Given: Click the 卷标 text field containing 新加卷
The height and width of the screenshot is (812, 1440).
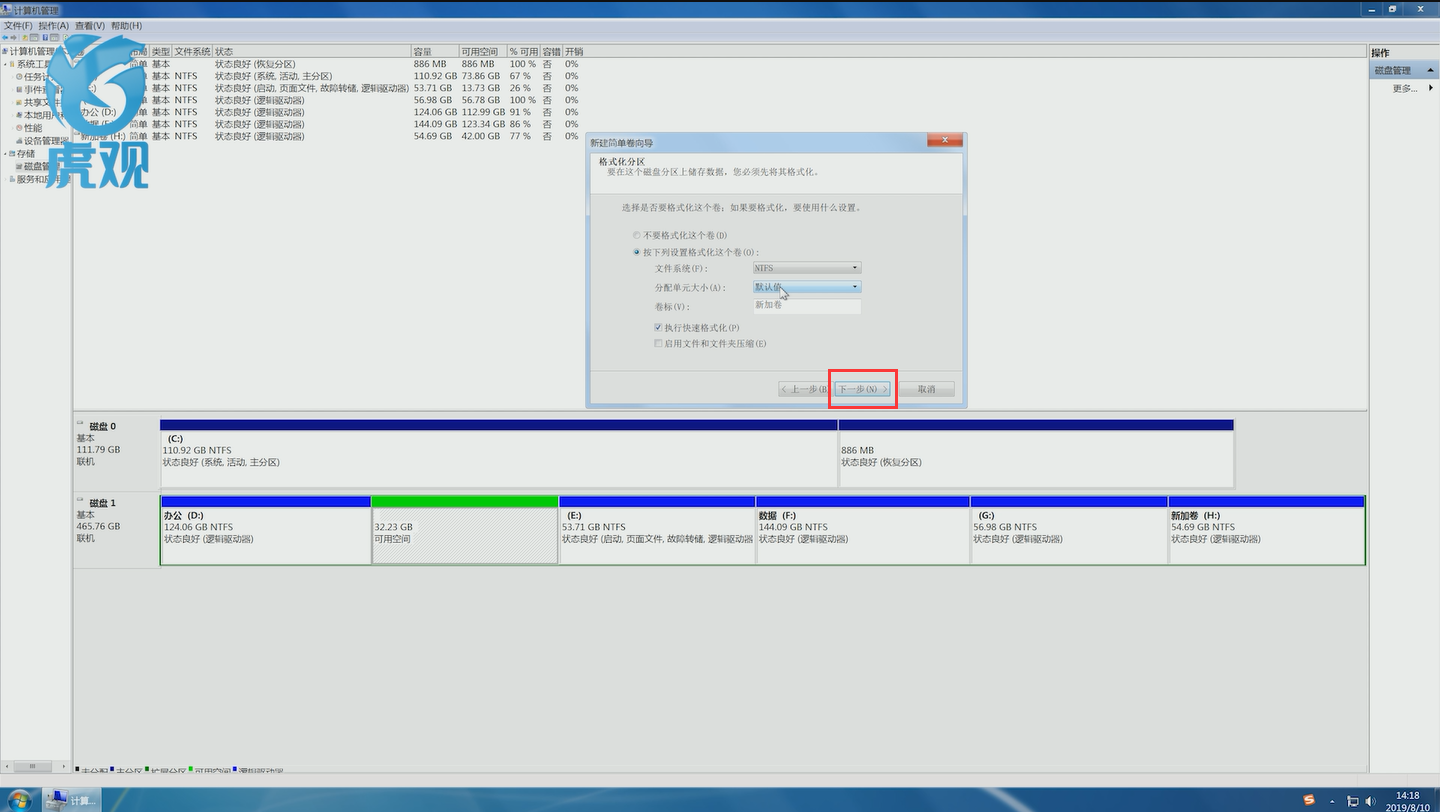Looking at the screenshot, I should 807,305.
